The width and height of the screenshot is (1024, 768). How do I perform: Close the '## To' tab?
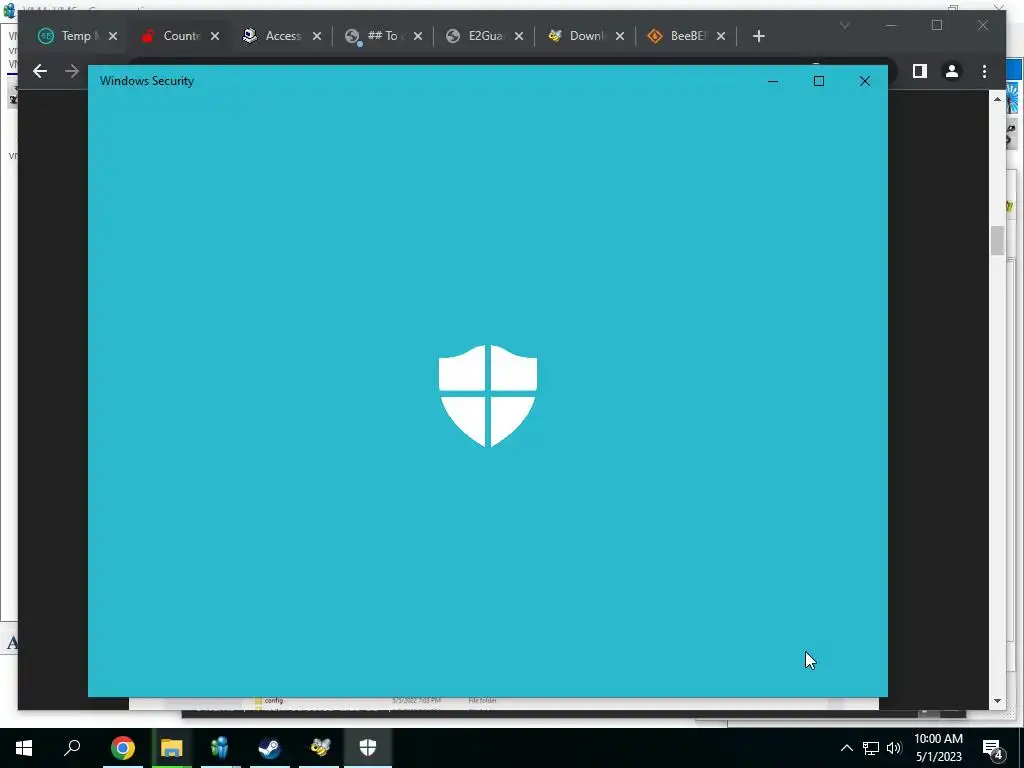(x=418, y=36)
